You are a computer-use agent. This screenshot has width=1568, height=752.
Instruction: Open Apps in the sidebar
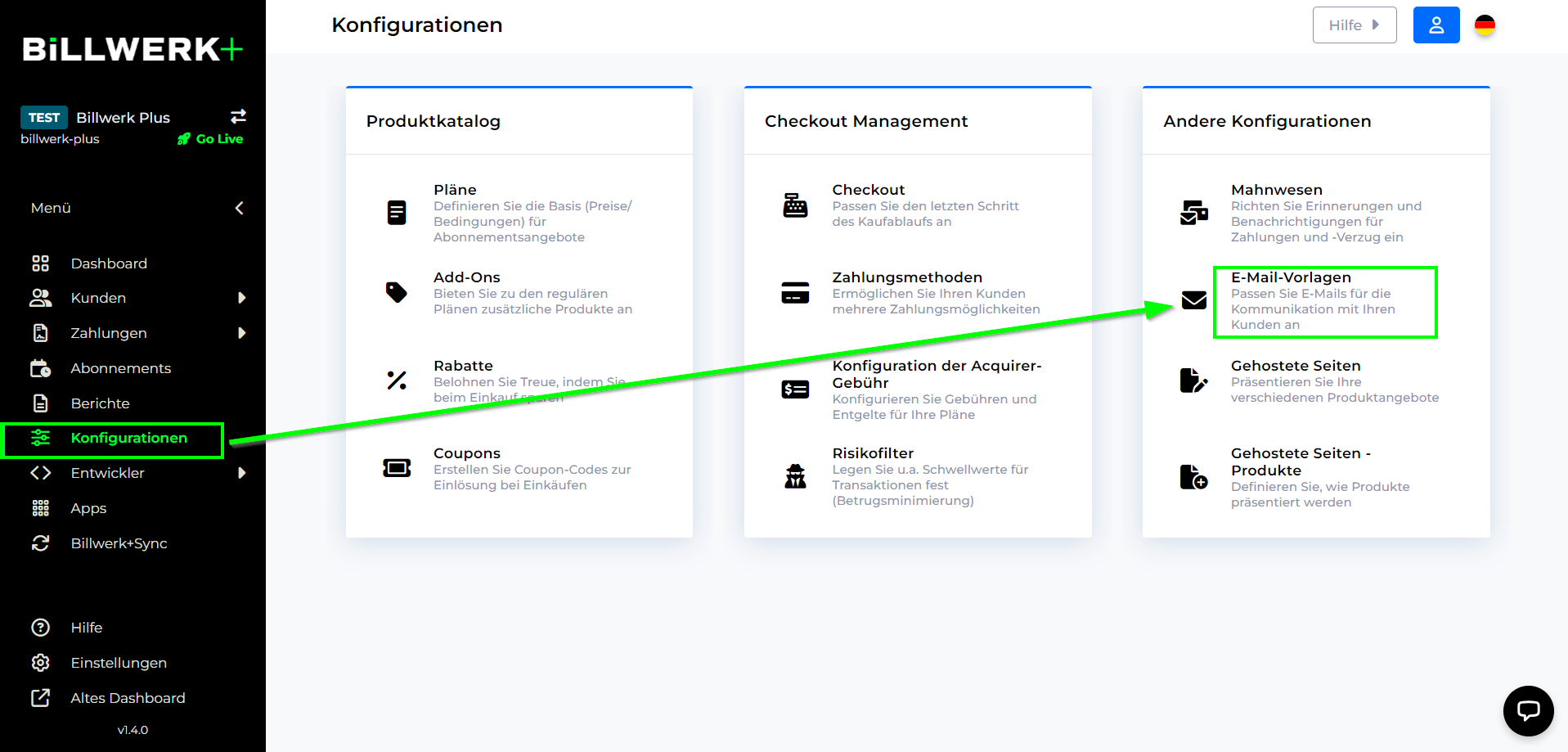point(88,508)
